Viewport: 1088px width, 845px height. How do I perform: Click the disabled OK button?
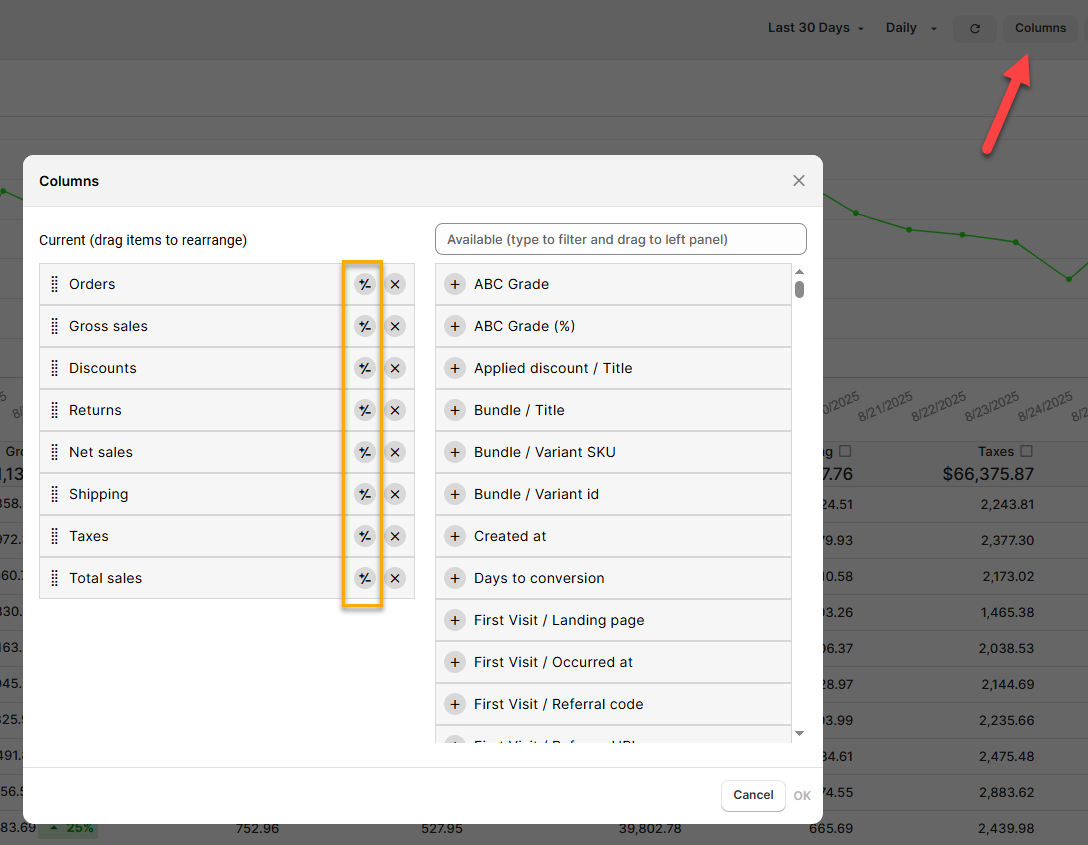click(802, 796)
